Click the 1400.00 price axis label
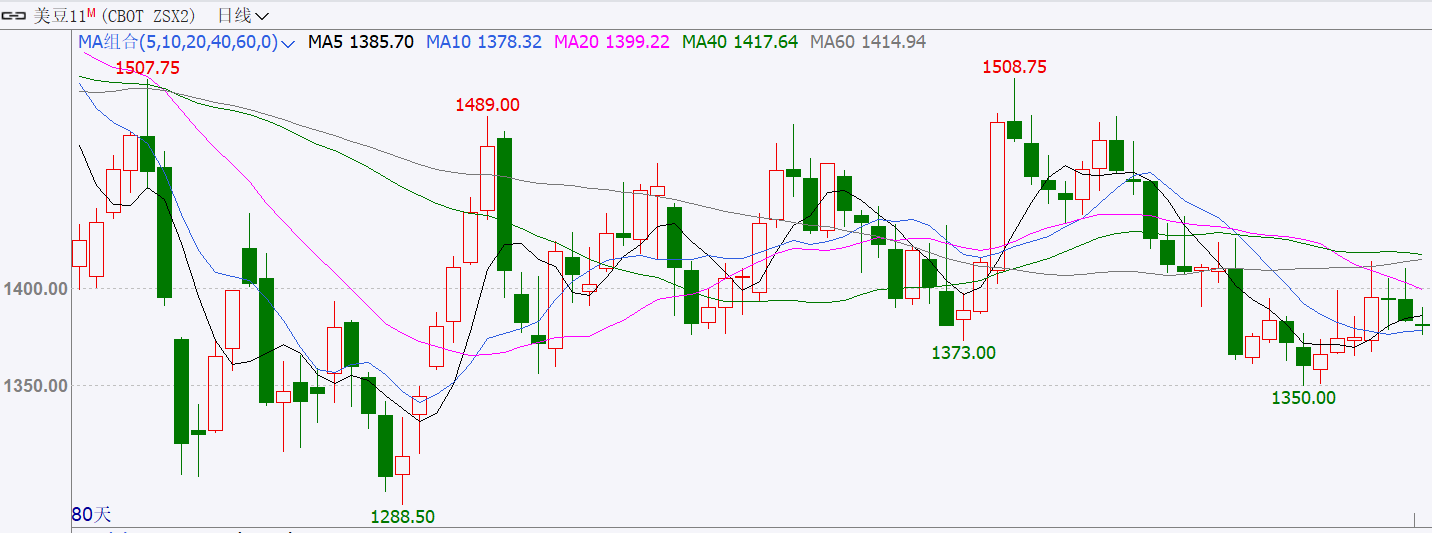This screenshot has width=1432, height=533. (35, 289)
